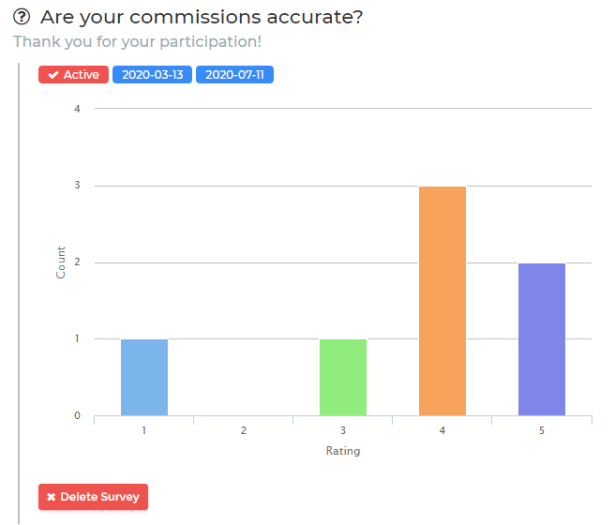615x525 pixels.
Task: Click the 'Thank you for your participation!' text
Action: coord(138,43)
